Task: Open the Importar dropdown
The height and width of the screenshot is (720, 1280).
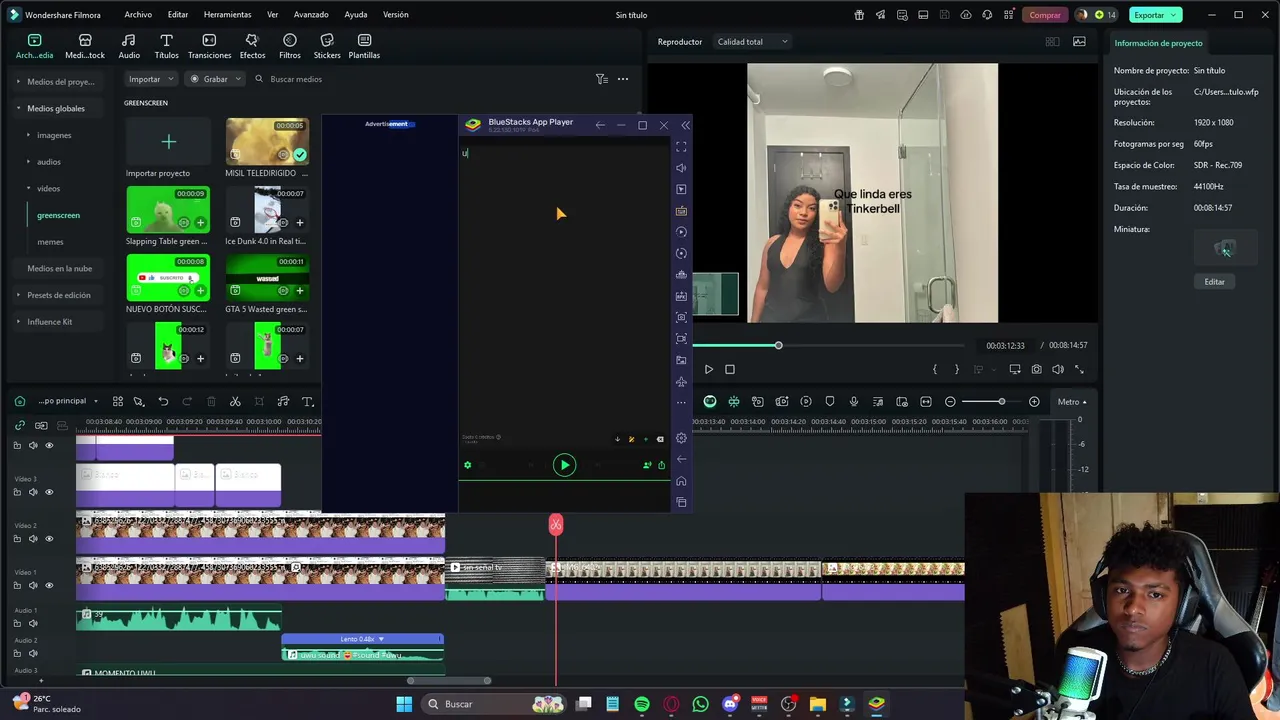Action: tap(151, 79)
